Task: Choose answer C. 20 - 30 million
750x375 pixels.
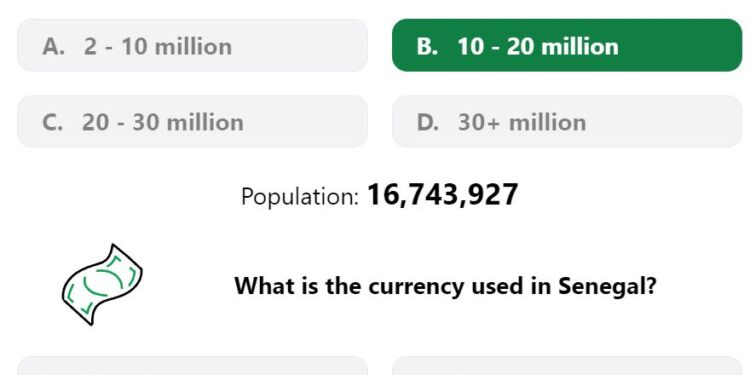Action: [192, 121]
